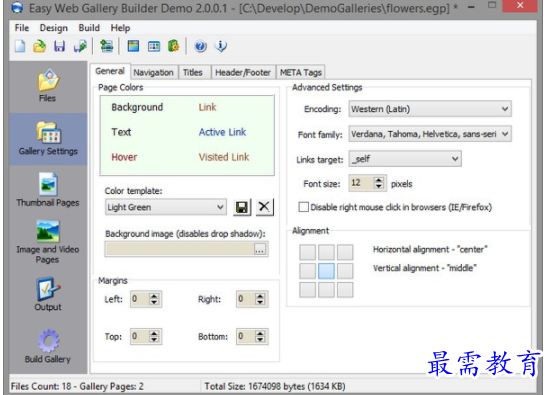Click the Background image path field
The width and height of the screenshot is (549, 395).
click(x=179, y=249)
